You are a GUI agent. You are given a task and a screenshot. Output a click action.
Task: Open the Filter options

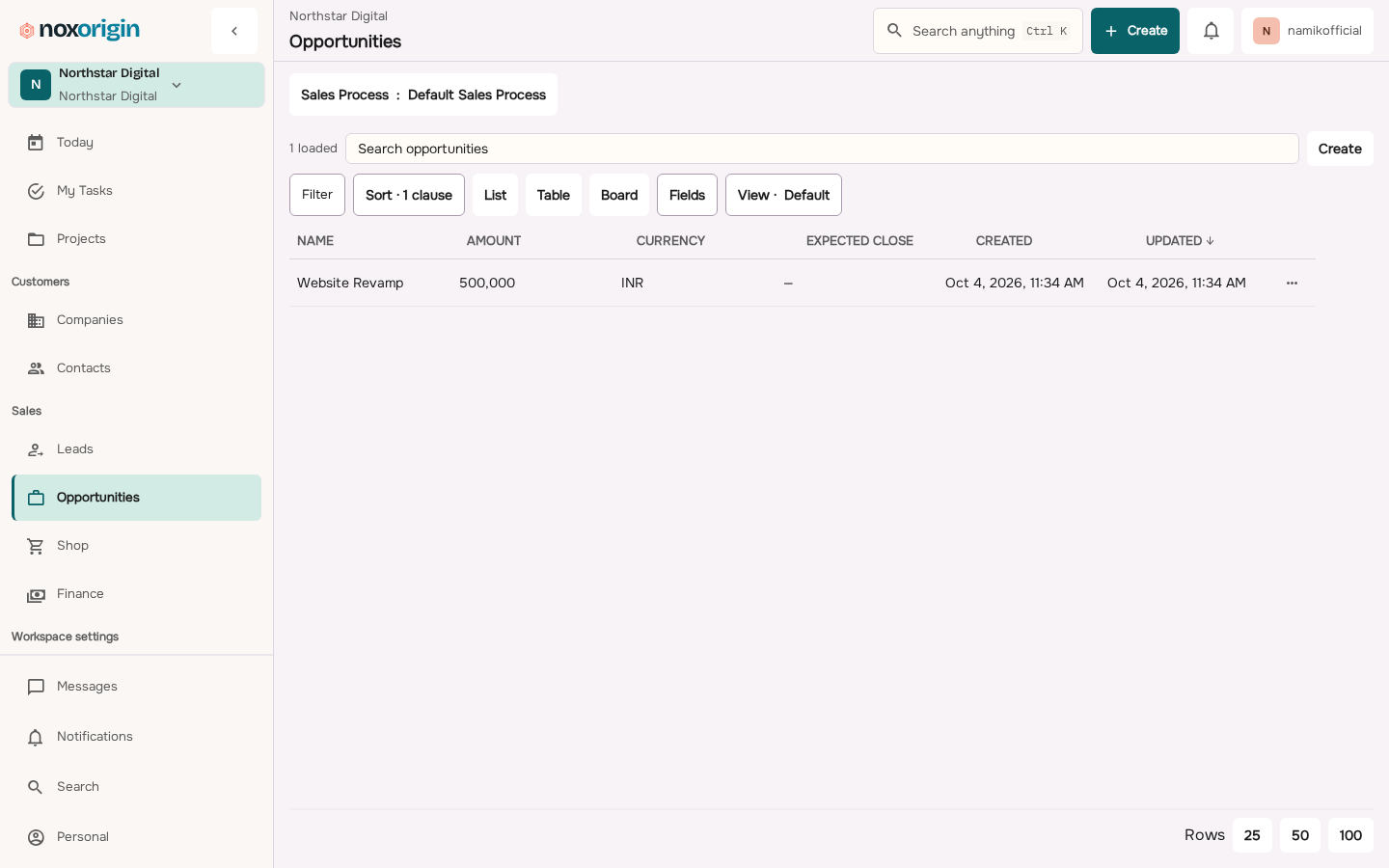(x=317, y=195)
